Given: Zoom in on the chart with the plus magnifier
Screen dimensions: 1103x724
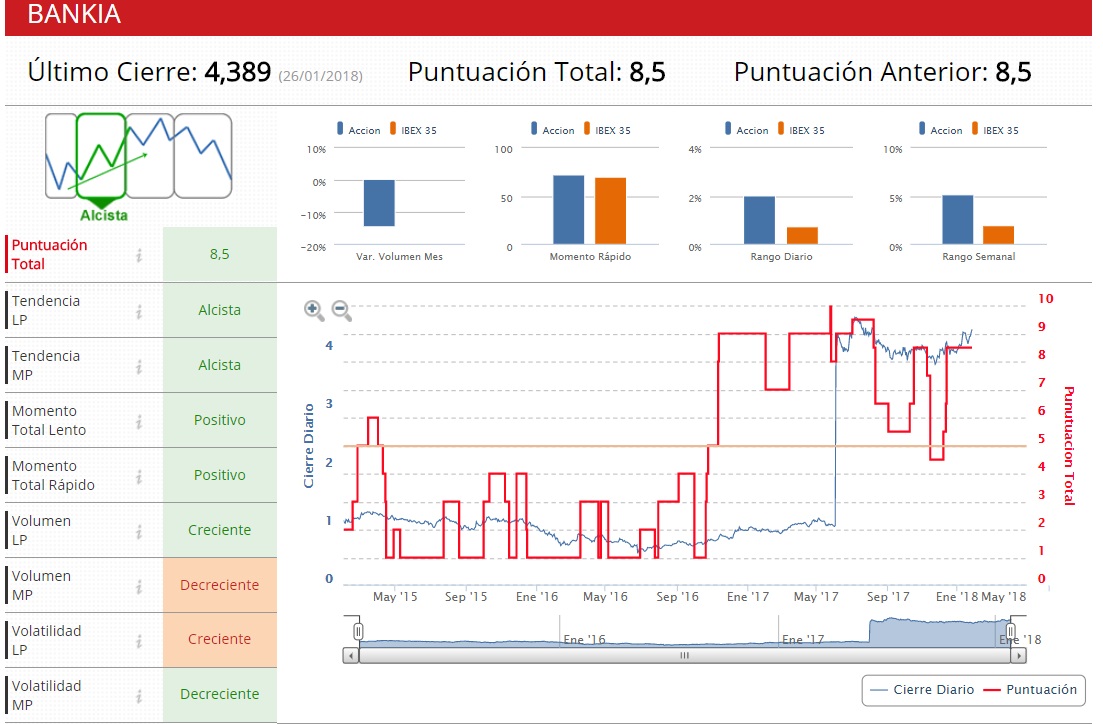Looking at the screenshot, I should 314,310.
